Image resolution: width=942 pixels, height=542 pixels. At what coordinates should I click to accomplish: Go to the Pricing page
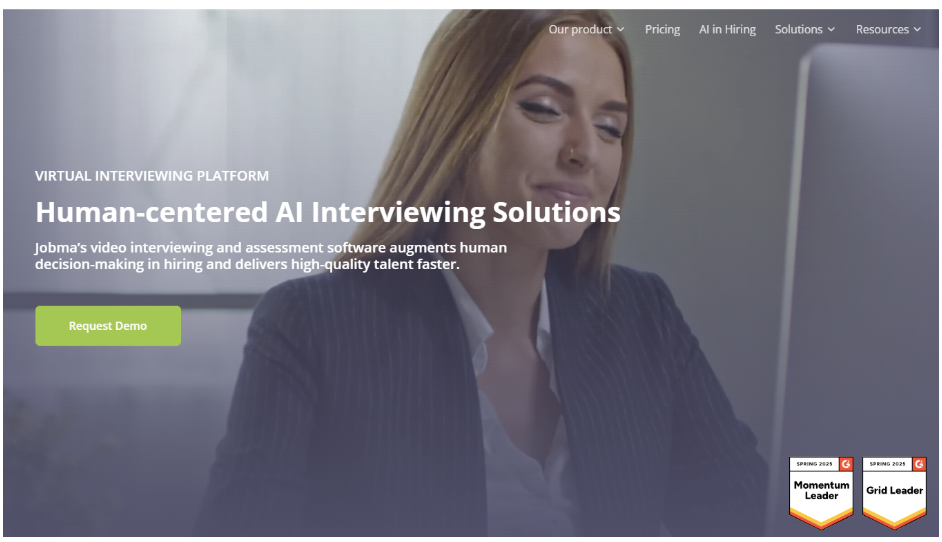click(x=662, y=29)
